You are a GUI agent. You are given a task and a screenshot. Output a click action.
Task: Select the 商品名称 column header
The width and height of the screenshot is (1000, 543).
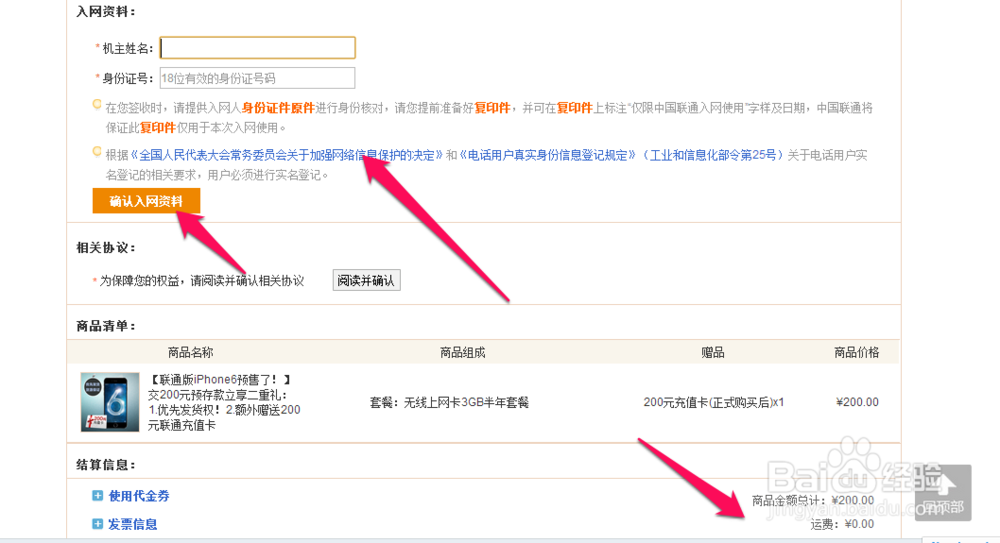pyautogui.click(x=190, y=352)
